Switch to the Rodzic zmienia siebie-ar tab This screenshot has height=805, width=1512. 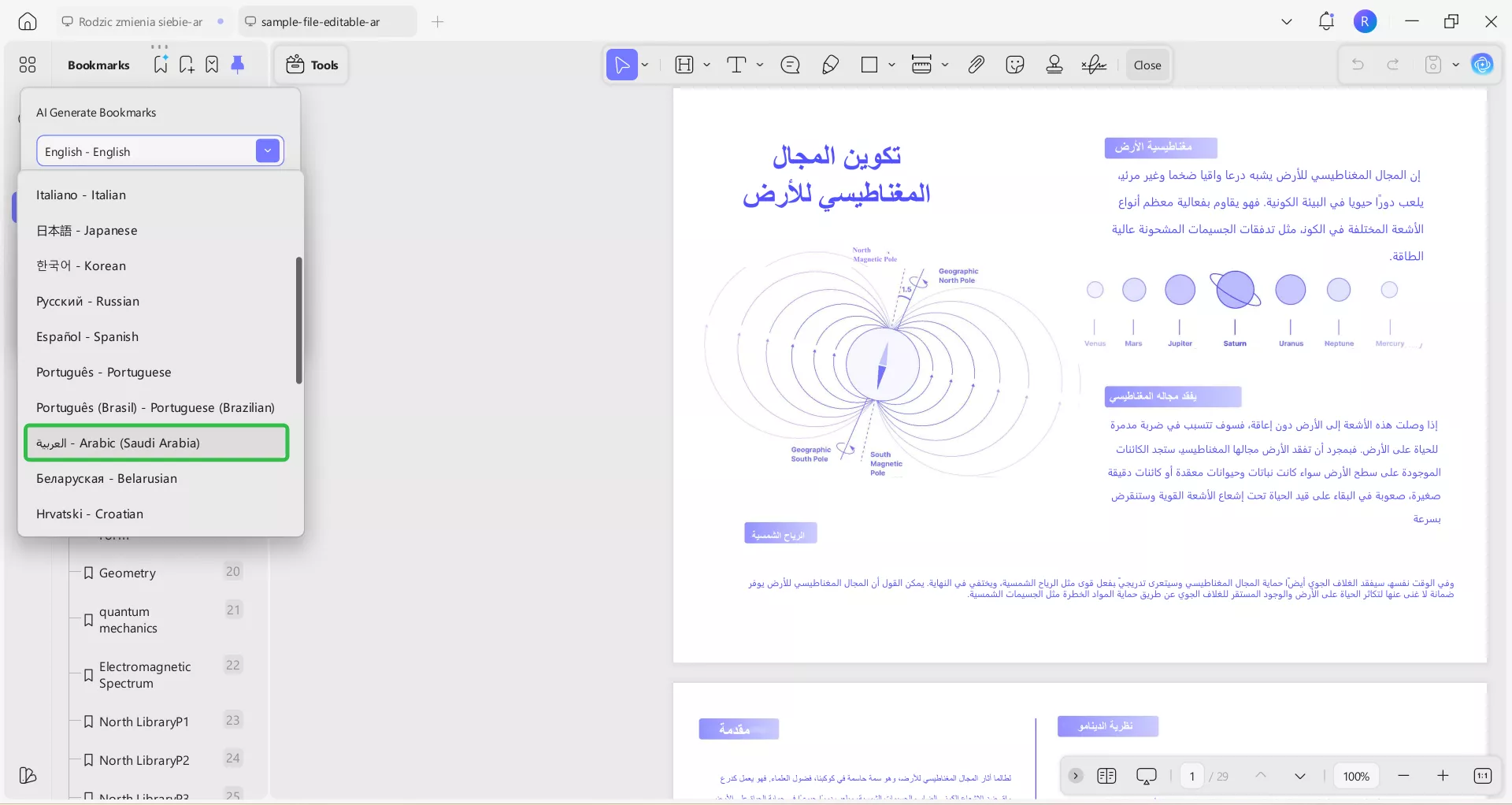(x=140, y=21)
